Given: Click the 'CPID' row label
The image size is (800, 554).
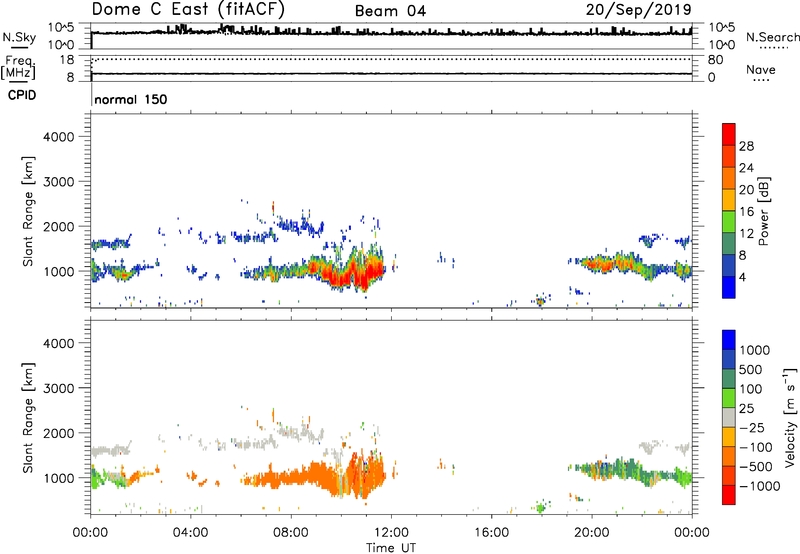Looking at the screenshot, I should tap(22, 95).
